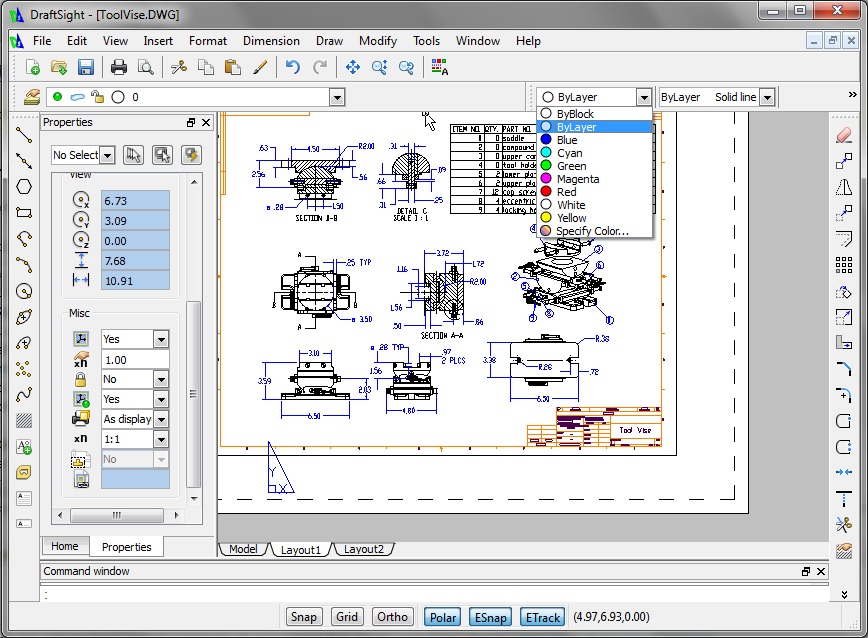
Task: Save drawing with floppy disk icon
Action: (85, 68)
